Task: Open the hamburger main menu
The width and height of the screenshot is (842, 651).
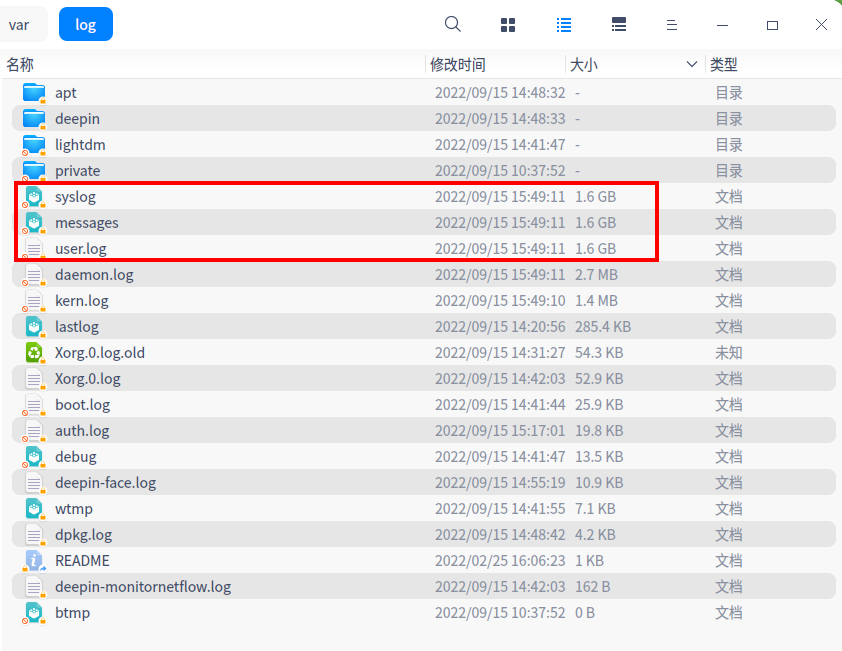Action: point(672,25)
